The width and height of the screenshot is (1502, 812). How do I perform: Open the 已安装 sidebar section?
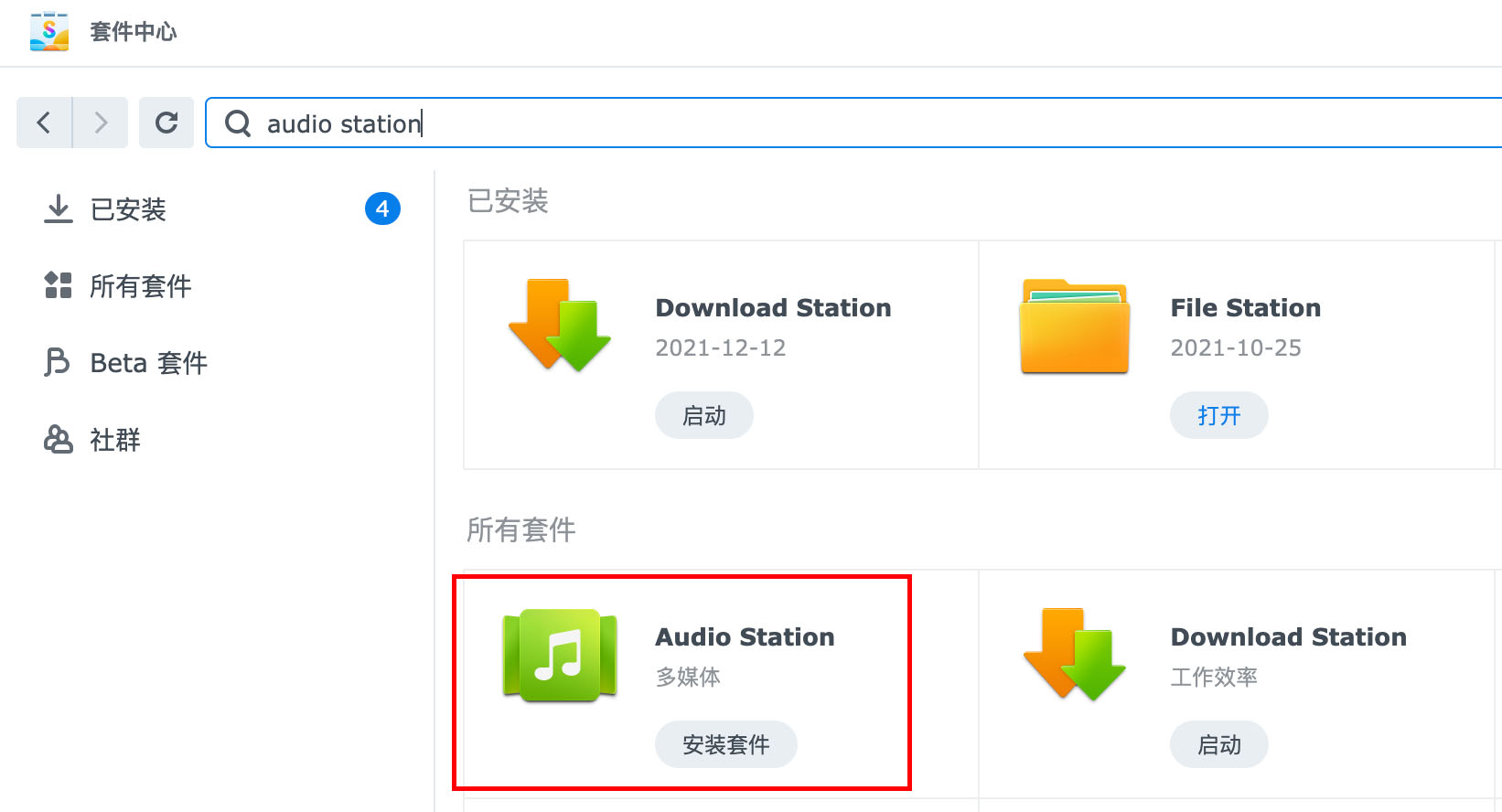pyautogui.click(x=128, y=209)
